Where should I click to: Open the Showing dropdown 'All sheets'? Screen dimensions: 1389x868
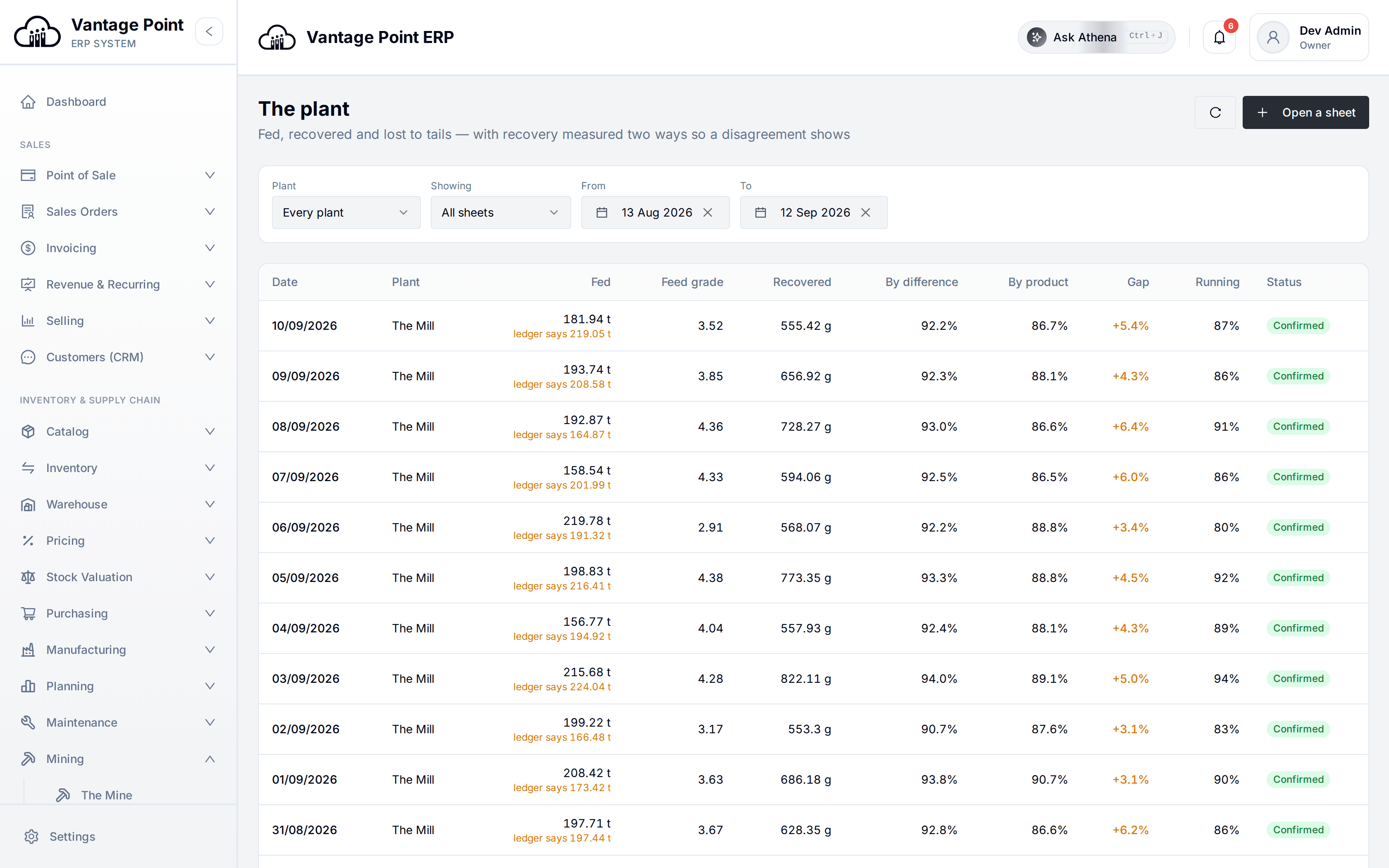click(x=501, y=212)
